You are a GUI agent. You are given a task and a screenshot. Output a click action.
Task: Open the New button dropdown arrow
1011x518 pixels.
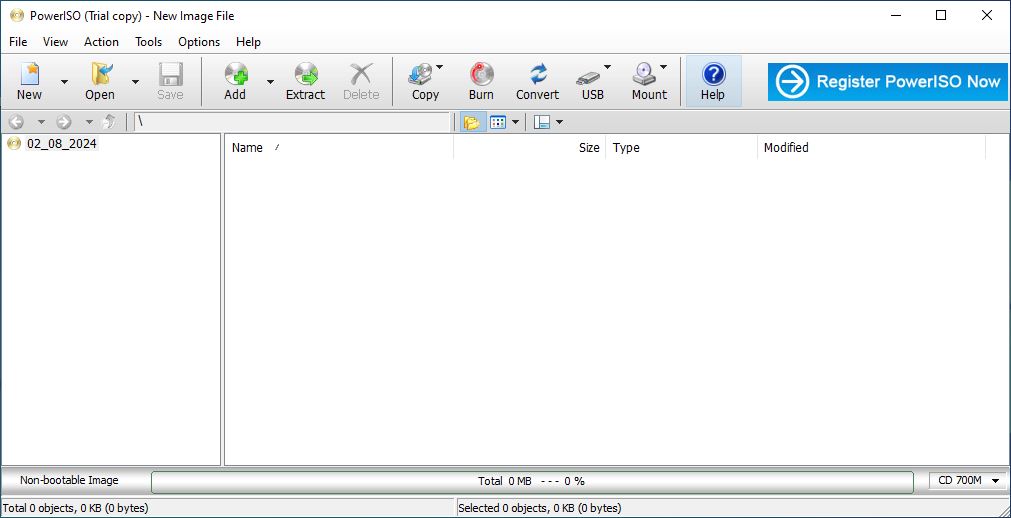click(64, 81)
